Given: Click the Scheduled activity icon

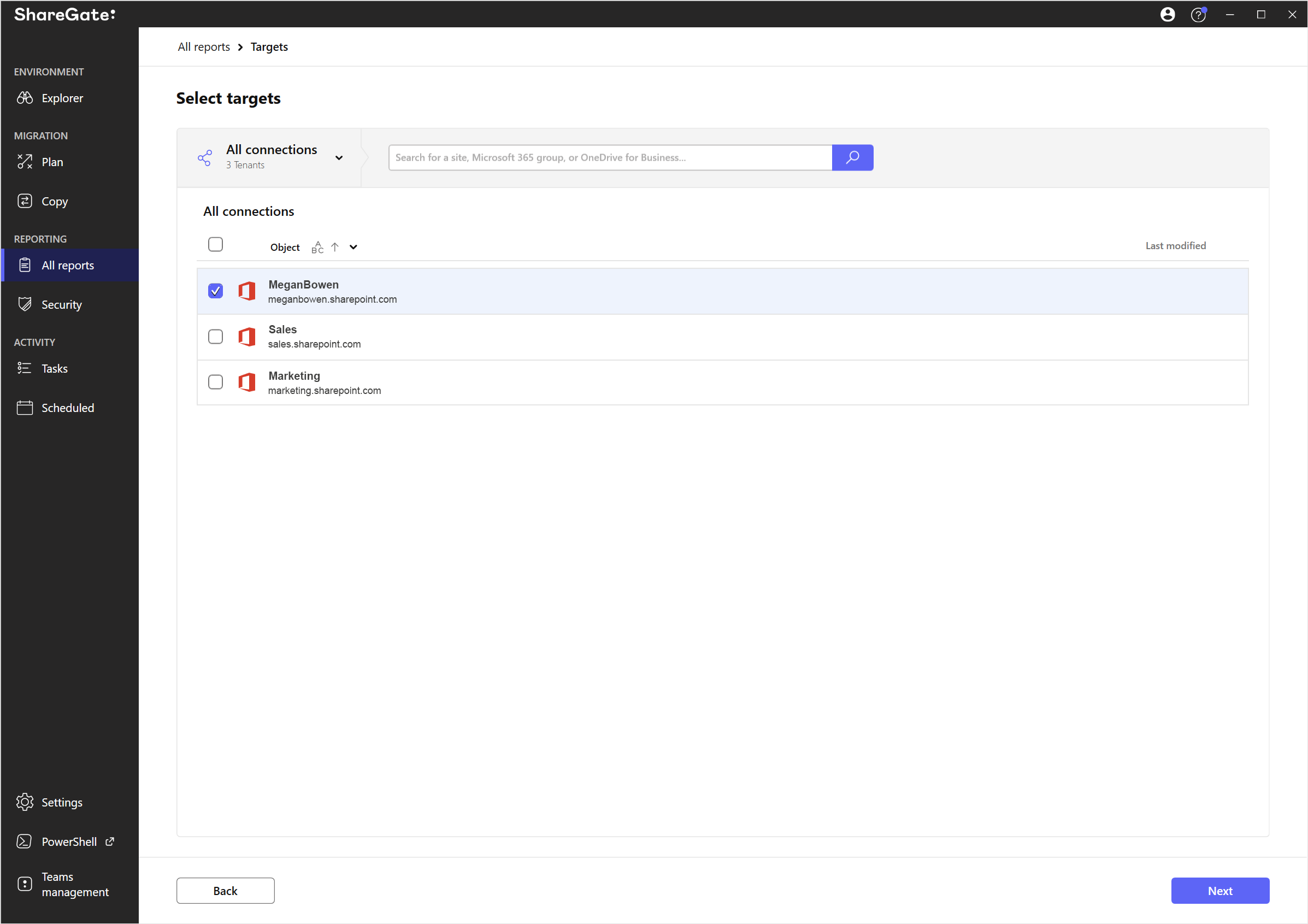Looking at the screenshot, I should coord(25,408).
